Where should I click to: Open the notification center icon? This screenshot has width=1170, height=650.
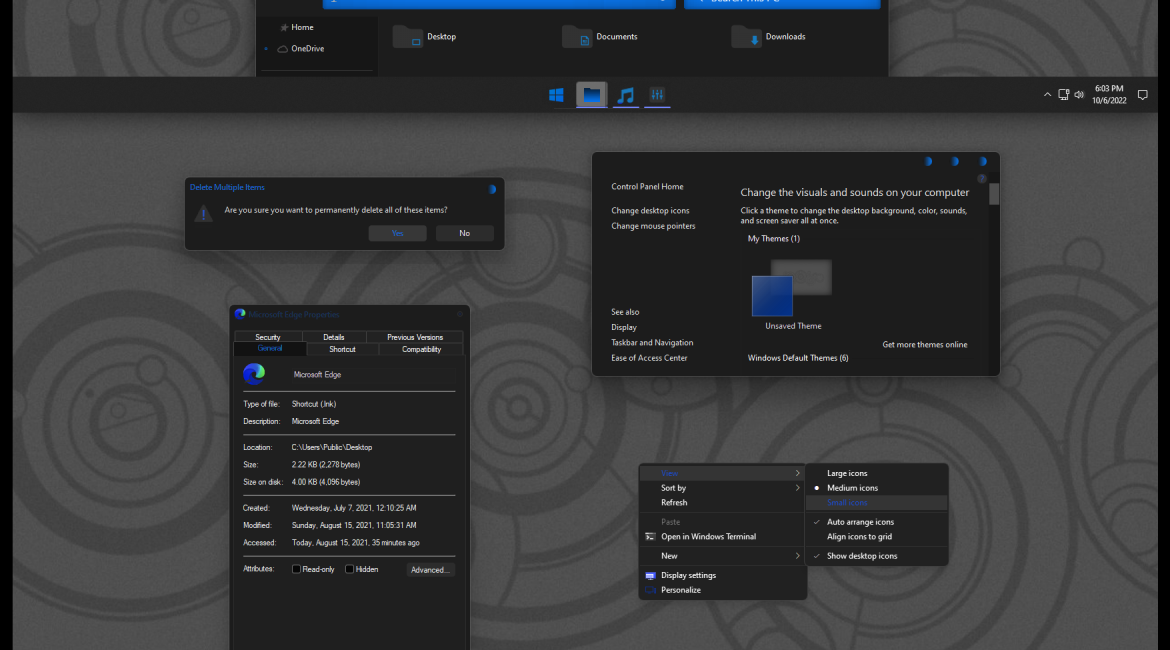pos(1142,95)
